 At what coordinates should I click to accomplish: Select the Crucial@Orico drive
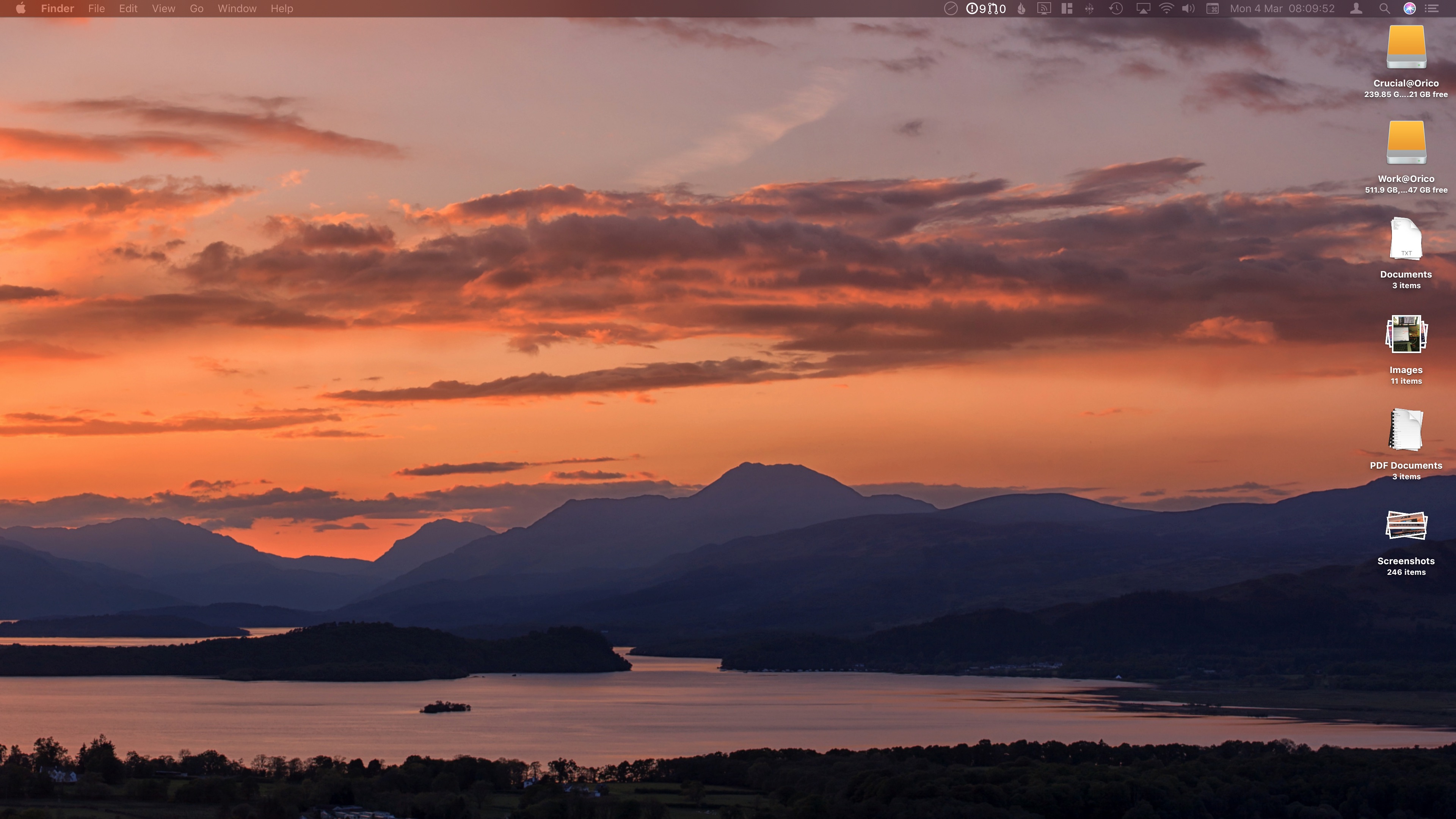[x=1406, y=48]
